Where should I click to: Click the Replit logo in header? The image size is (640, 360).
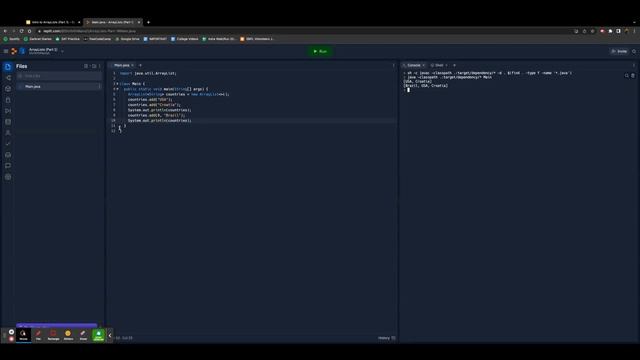[x=14, y=51]
